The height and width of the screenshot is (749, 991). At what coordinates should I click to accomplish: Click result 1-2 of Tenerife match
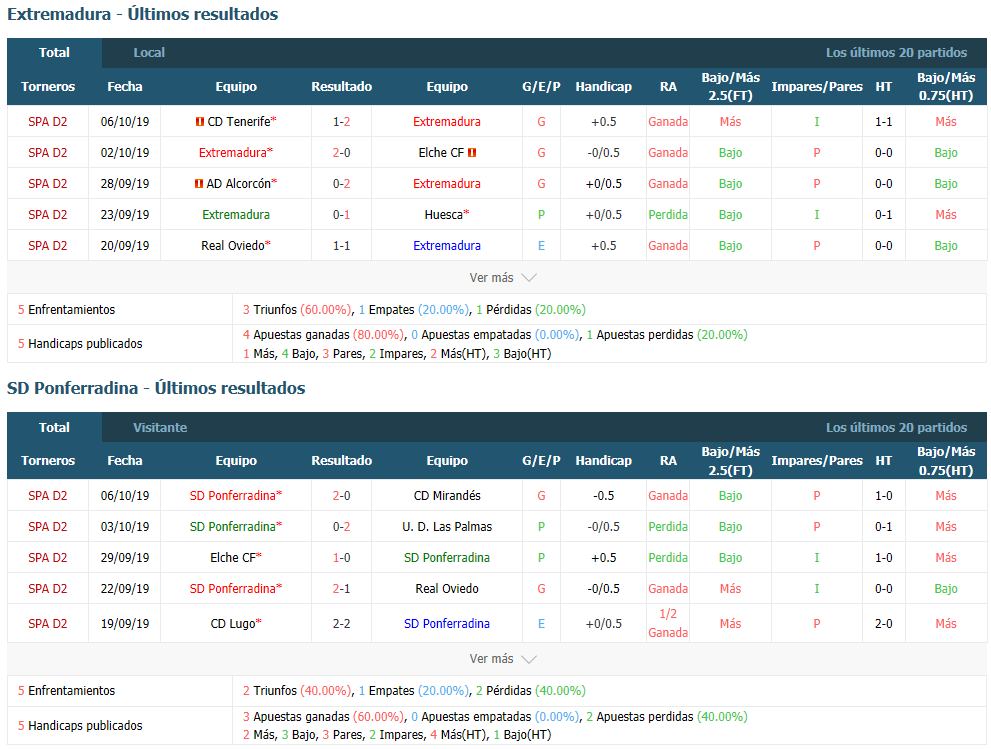(x=341, y=122)
